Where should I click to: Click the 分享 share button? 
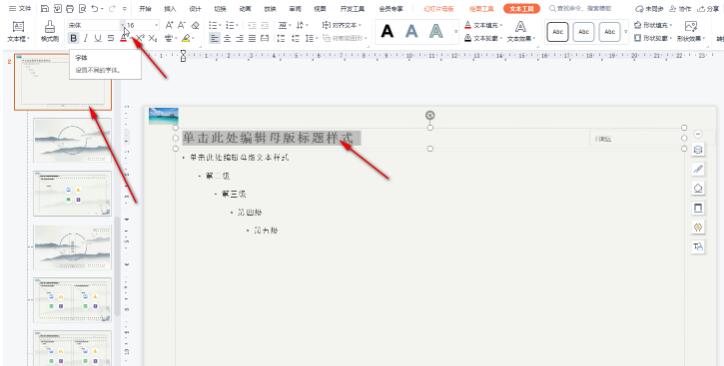pyautogui.click(x=708, y=9)
